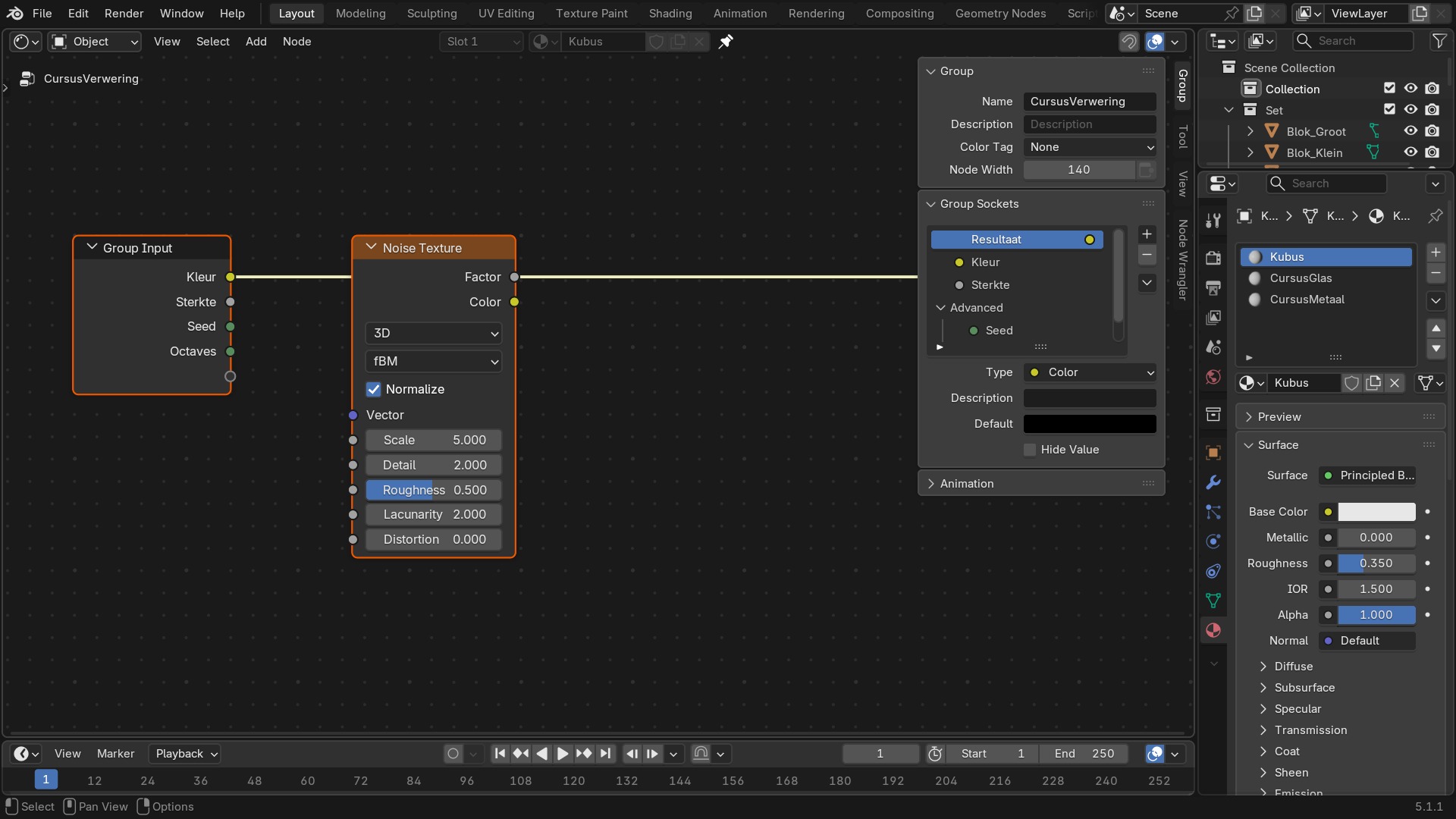This screenshot has height=819, width=1456.
Task: Open the Add menu in node editor
Action: tap(256, 42)
